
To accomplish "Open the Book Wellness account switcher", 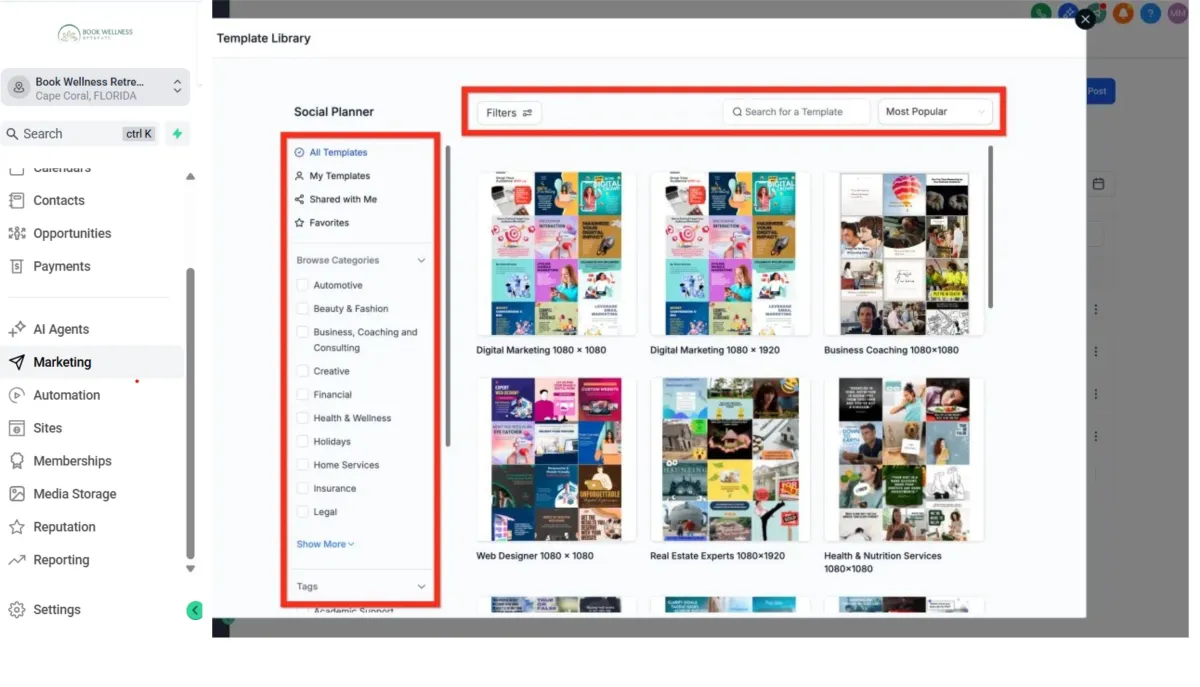I will [96, 88].
